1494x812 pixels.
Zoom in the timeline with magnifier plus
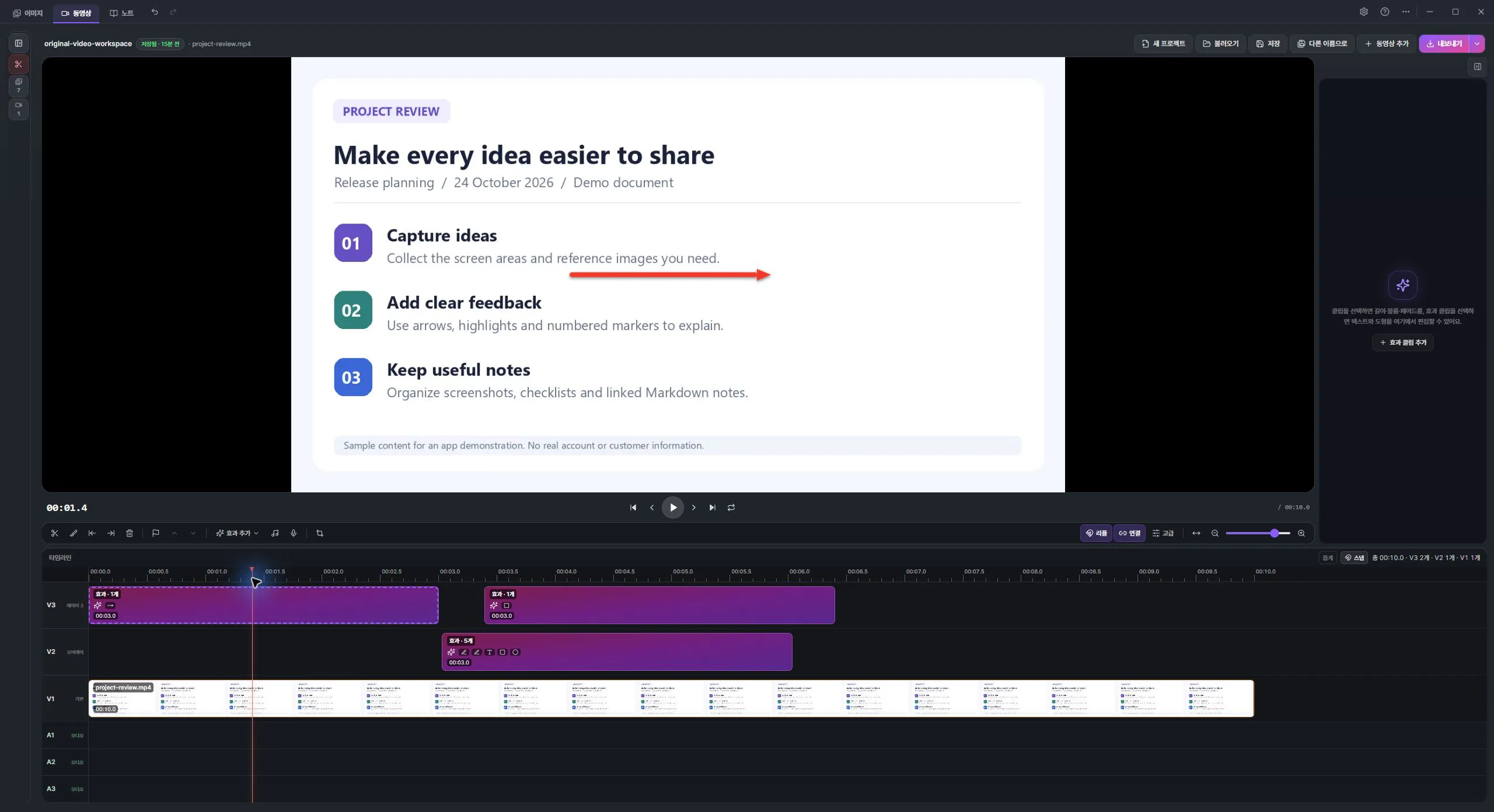1301,533
